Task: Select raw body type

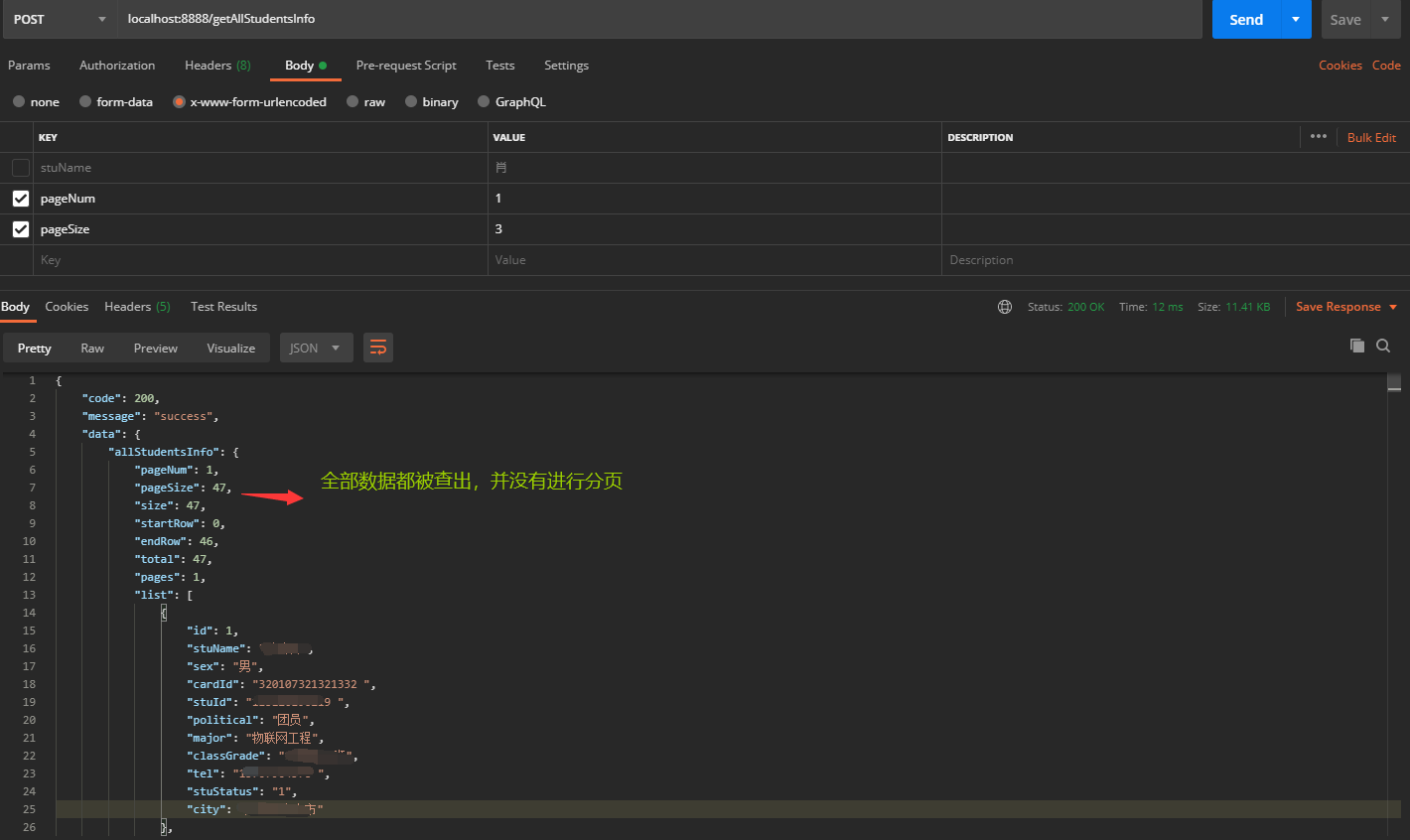Action: coord(365,101)
